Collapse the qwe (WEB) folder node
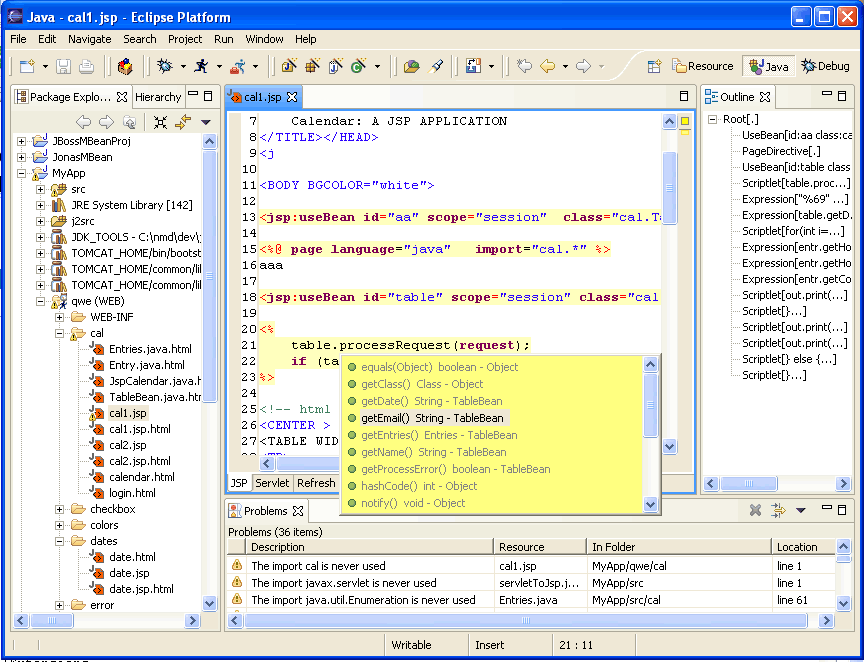Viewport: 864px width, 662px height. point(40,301)
